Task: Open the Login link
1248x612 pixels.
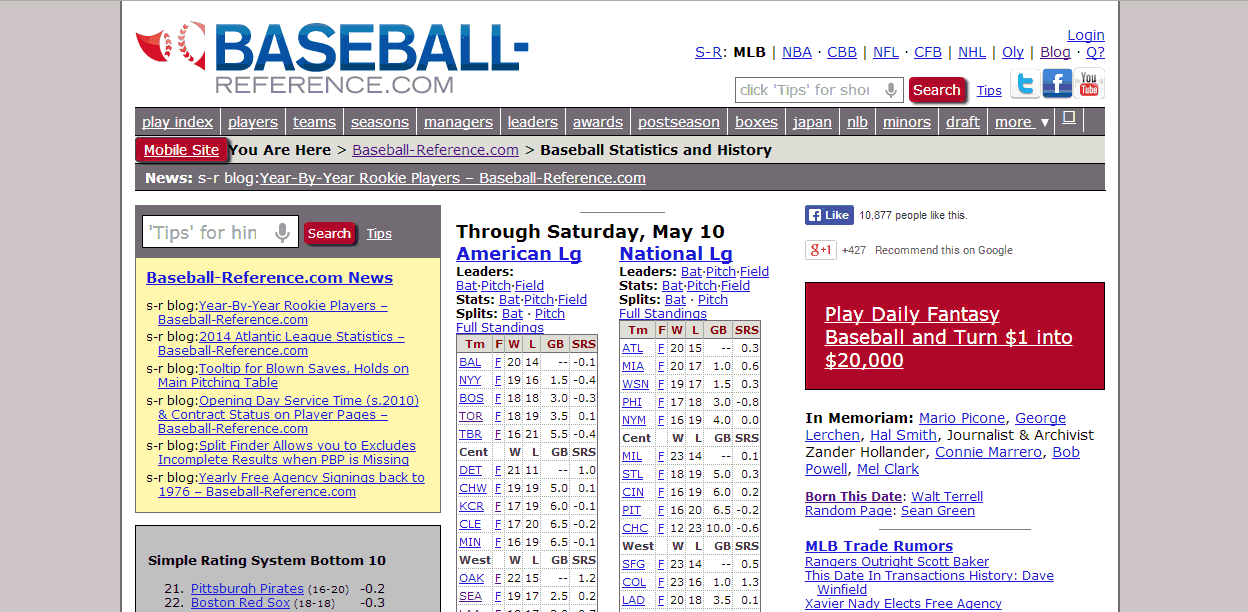Action: point(1086,35)
